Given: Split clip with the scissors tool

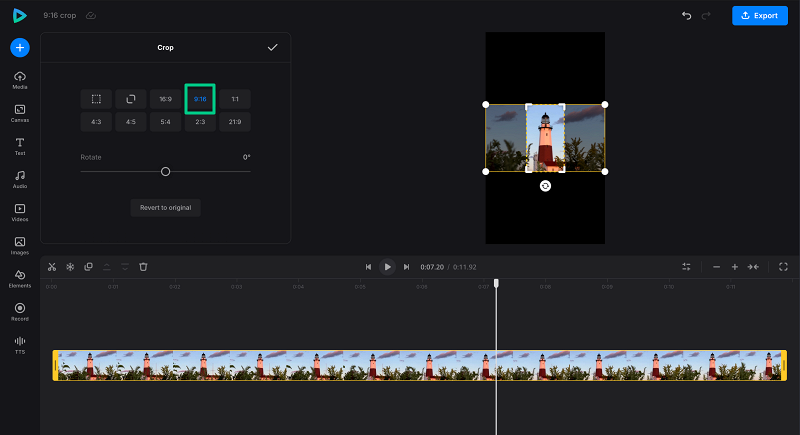Looking at the screenshot, I should coord(52,267).
